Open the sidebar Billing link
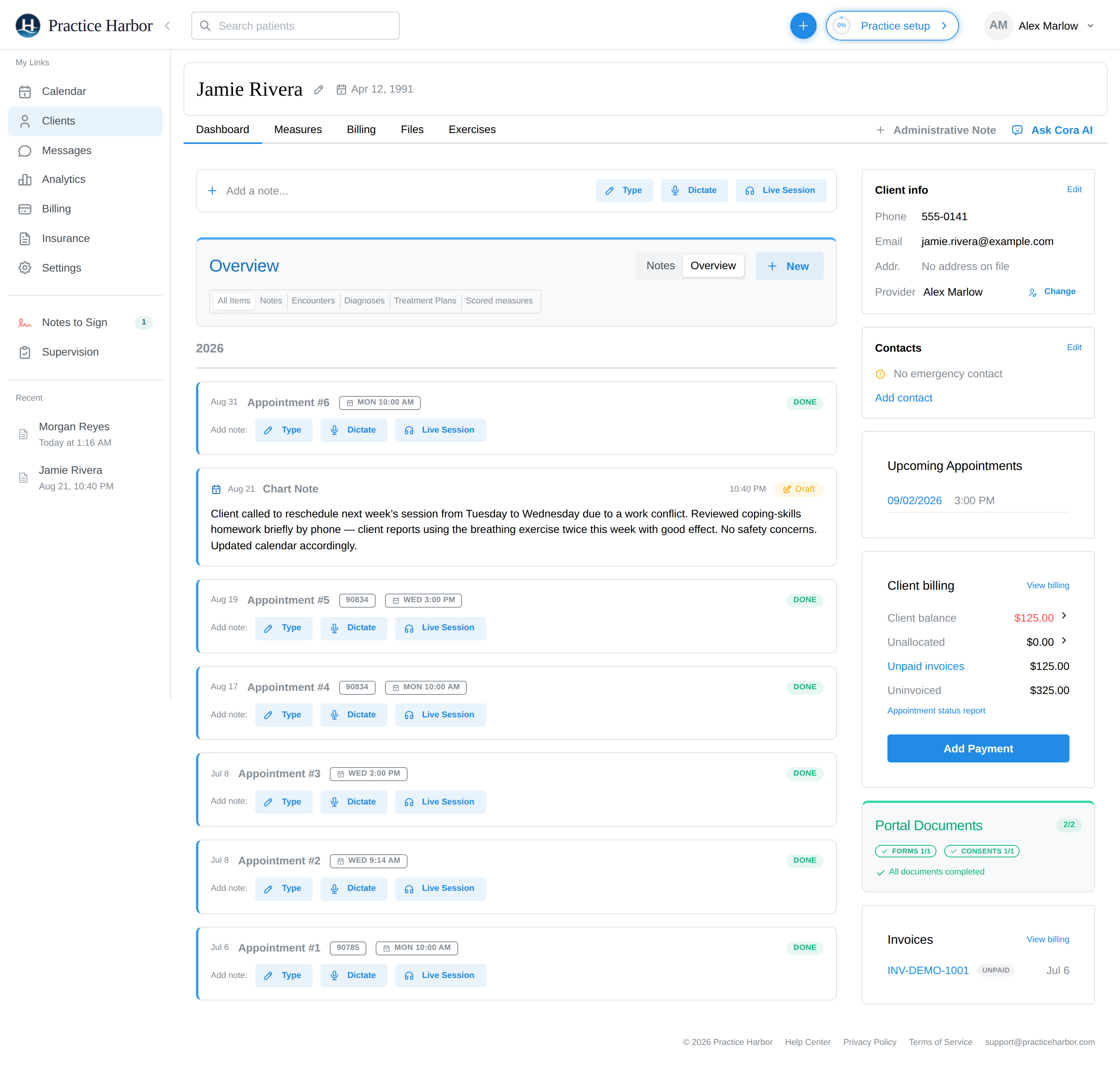 click(x=85, y=209)
